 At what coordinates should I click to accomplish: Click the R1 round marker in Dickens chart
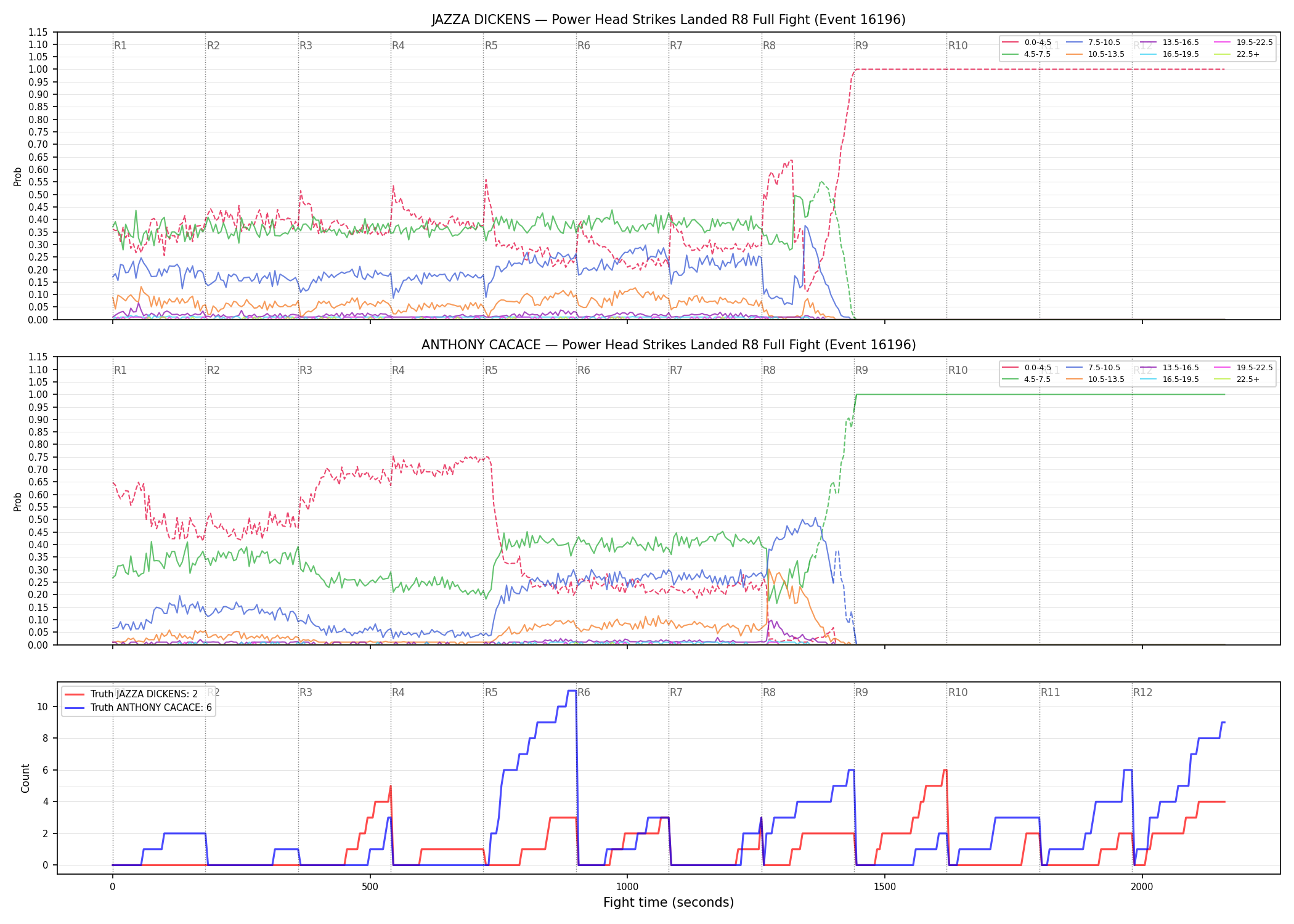tap(120, 46)
